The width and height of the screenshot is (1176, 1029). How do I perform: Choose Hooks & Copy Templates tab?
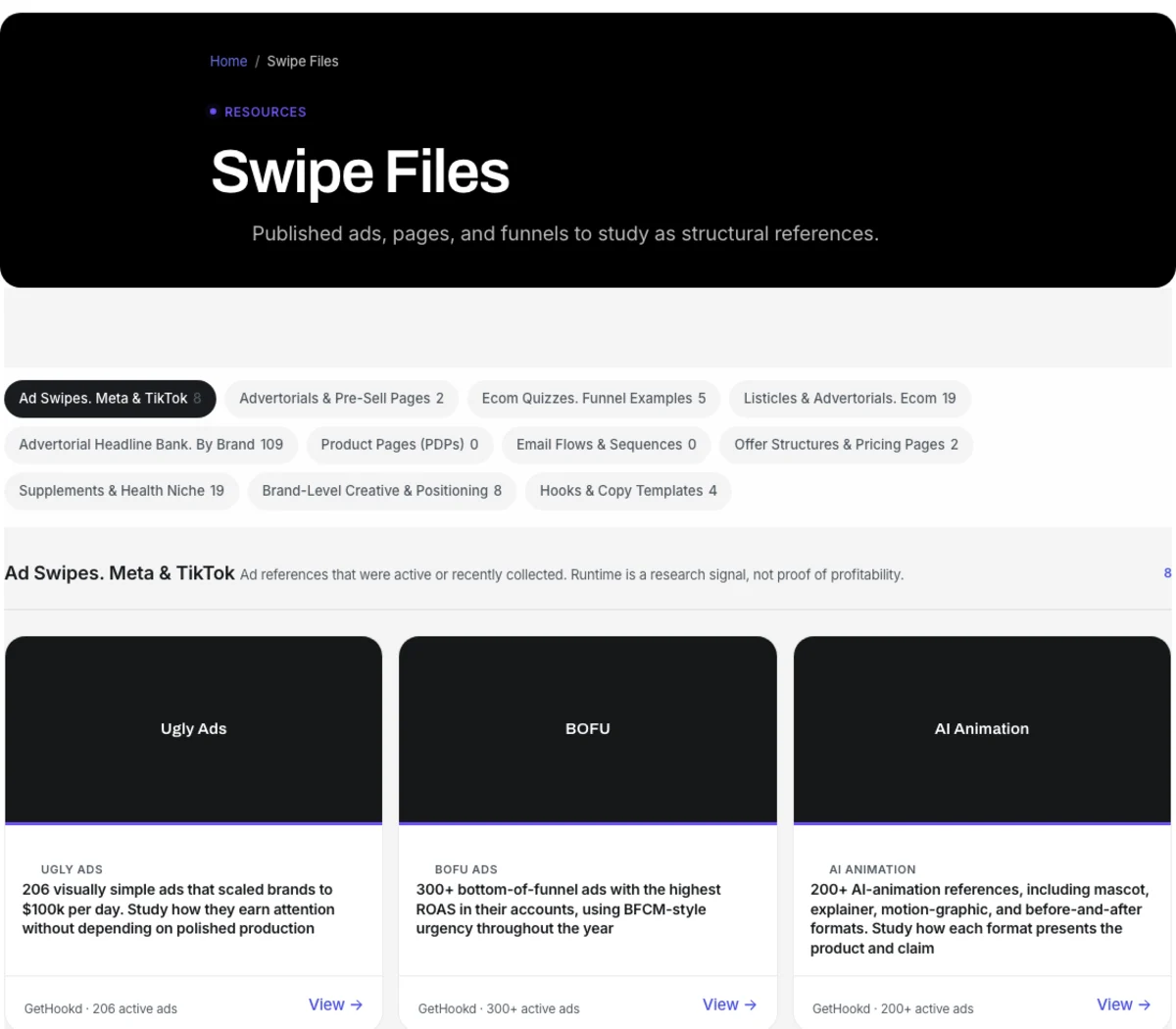pos(628,490)
